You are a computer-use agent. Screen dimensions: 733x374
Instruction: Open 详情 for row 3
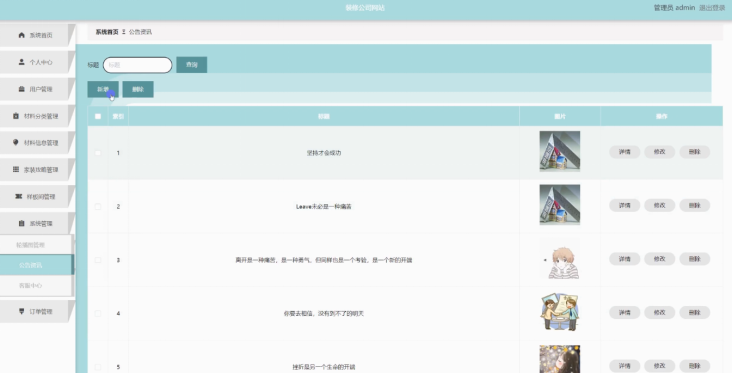coord(625,259)
